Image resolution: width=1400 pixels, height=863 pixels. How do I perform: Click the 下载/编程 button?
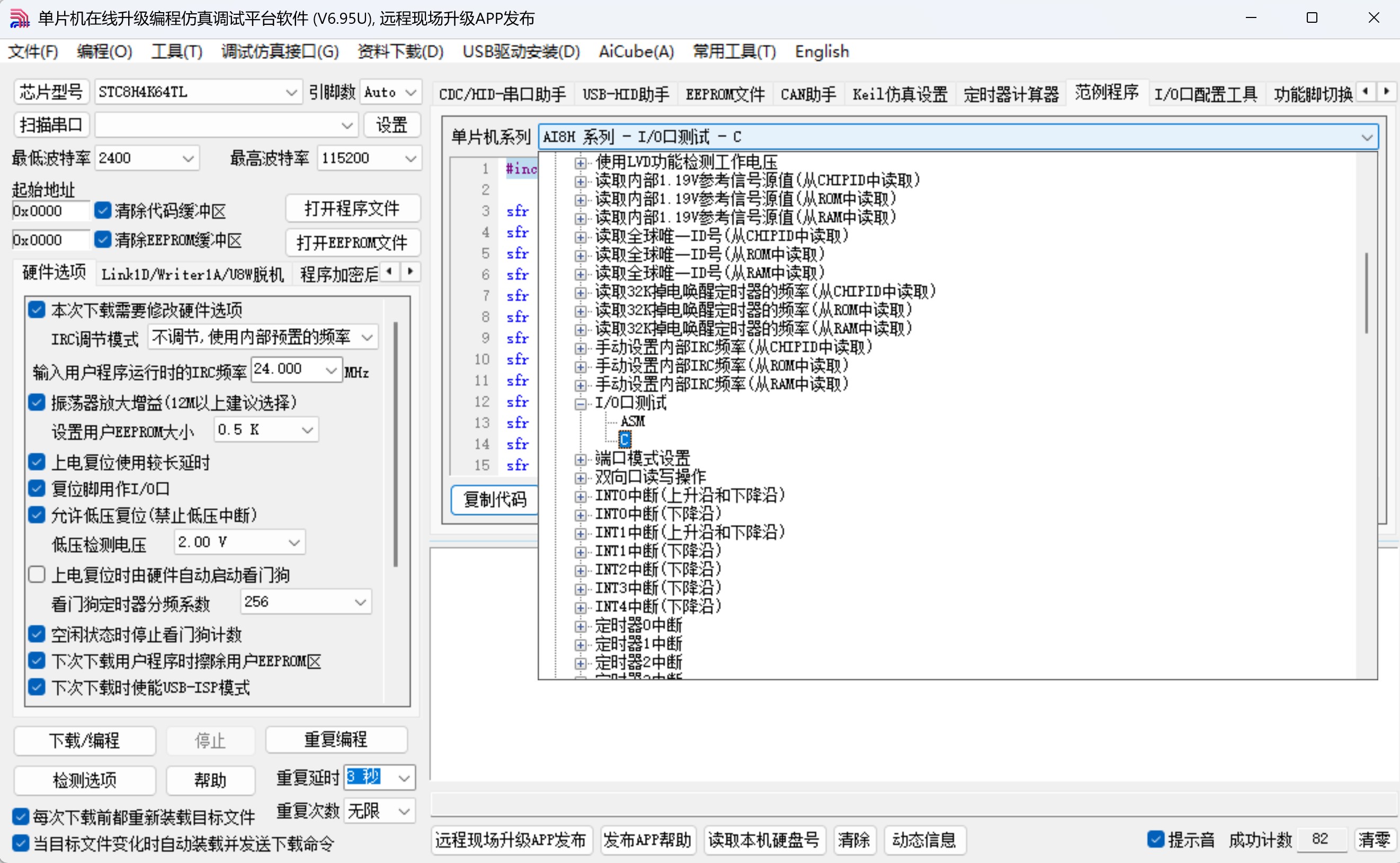point(85,740)
